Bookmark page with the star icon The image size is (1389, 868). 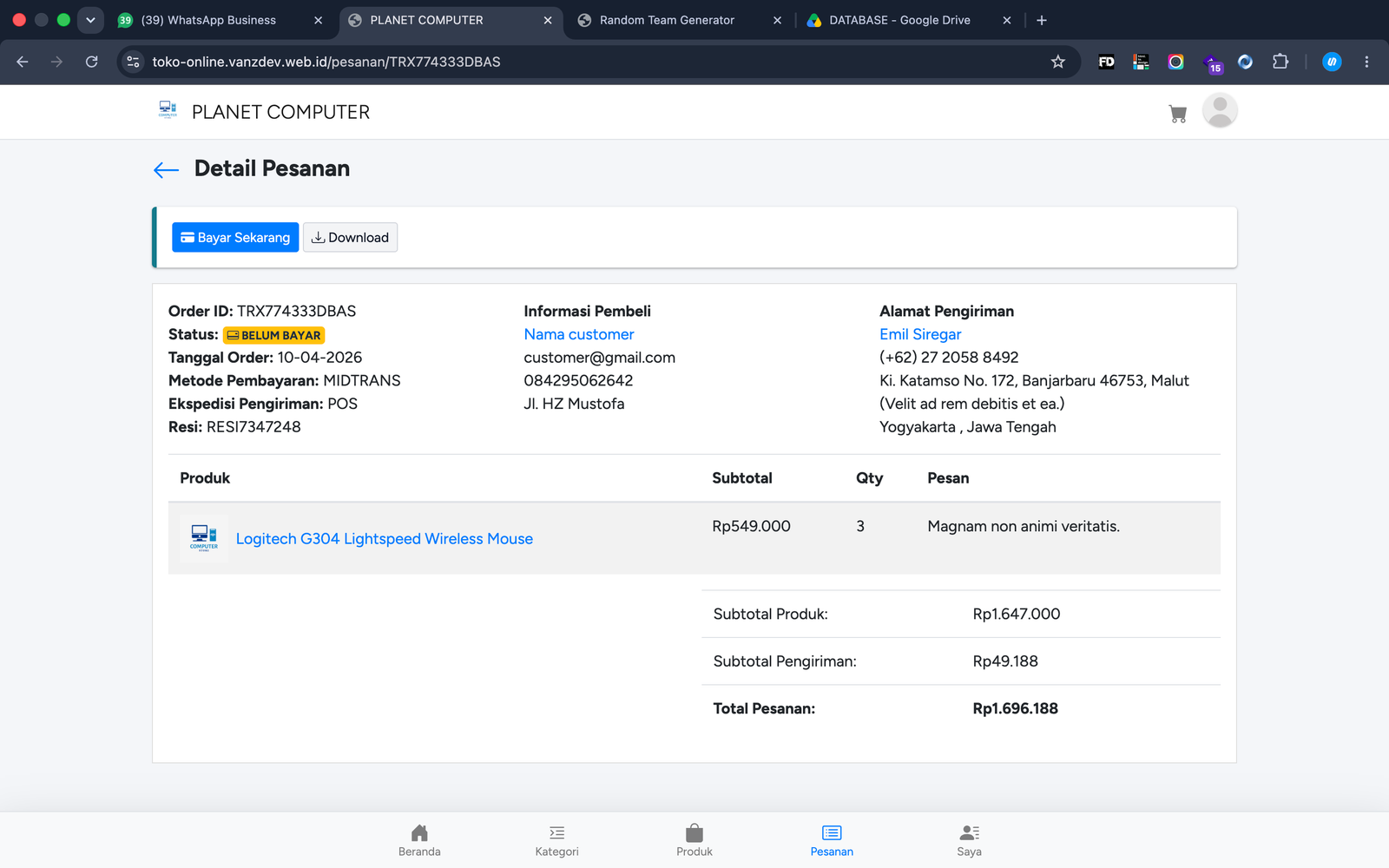(x=1057, y=62)
